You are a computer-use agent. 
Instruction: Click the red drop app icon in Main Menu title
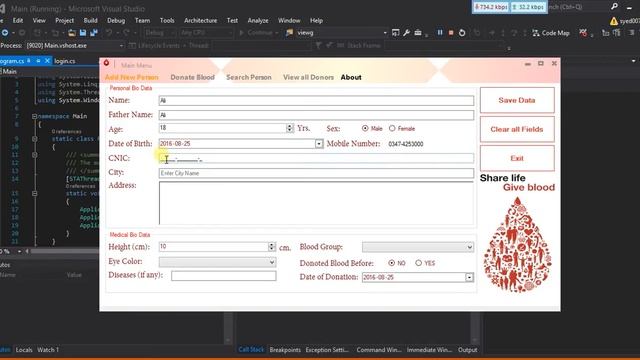[x=107, y=63]
